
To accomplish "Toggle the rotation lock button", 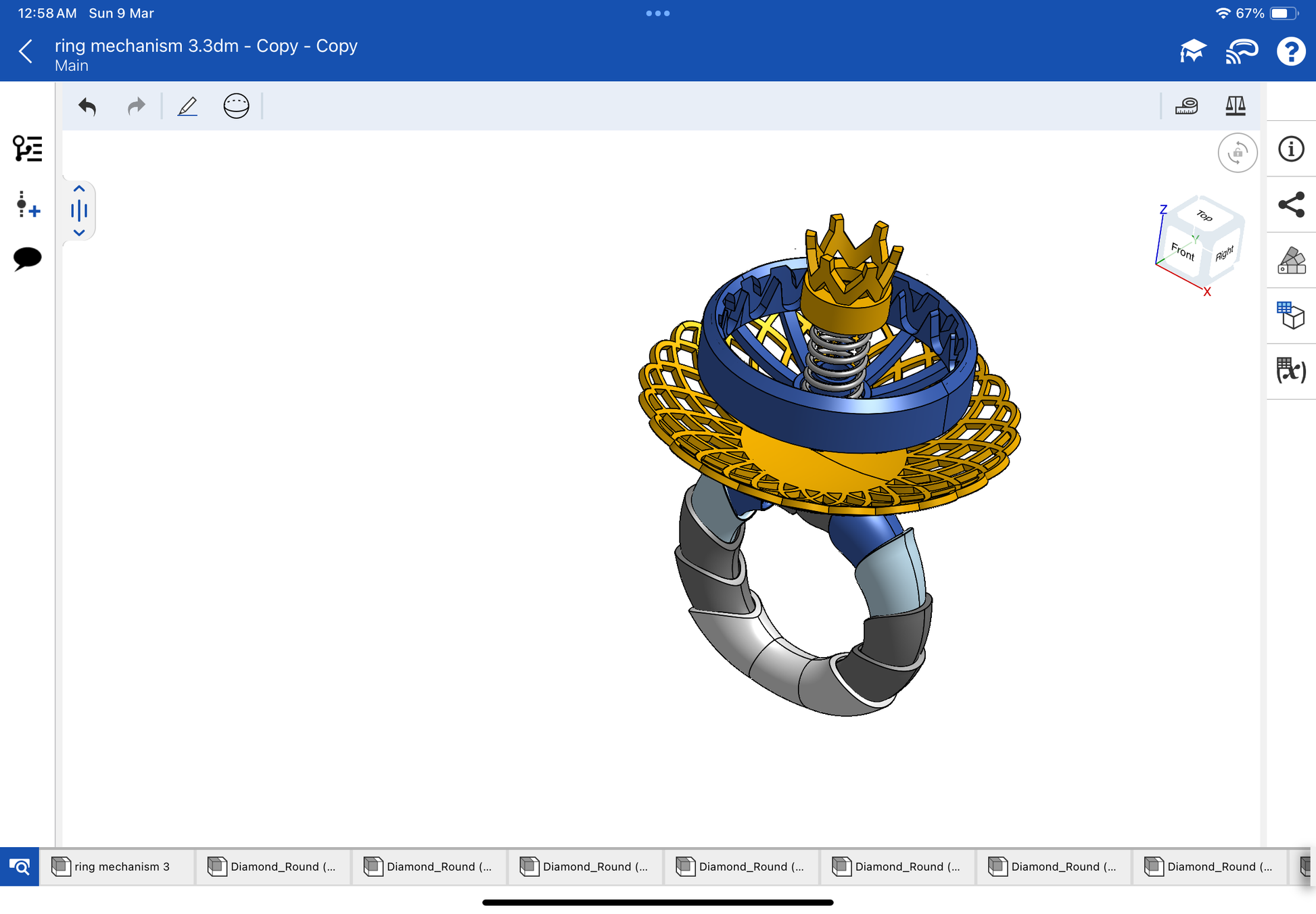I will 1237,153.
